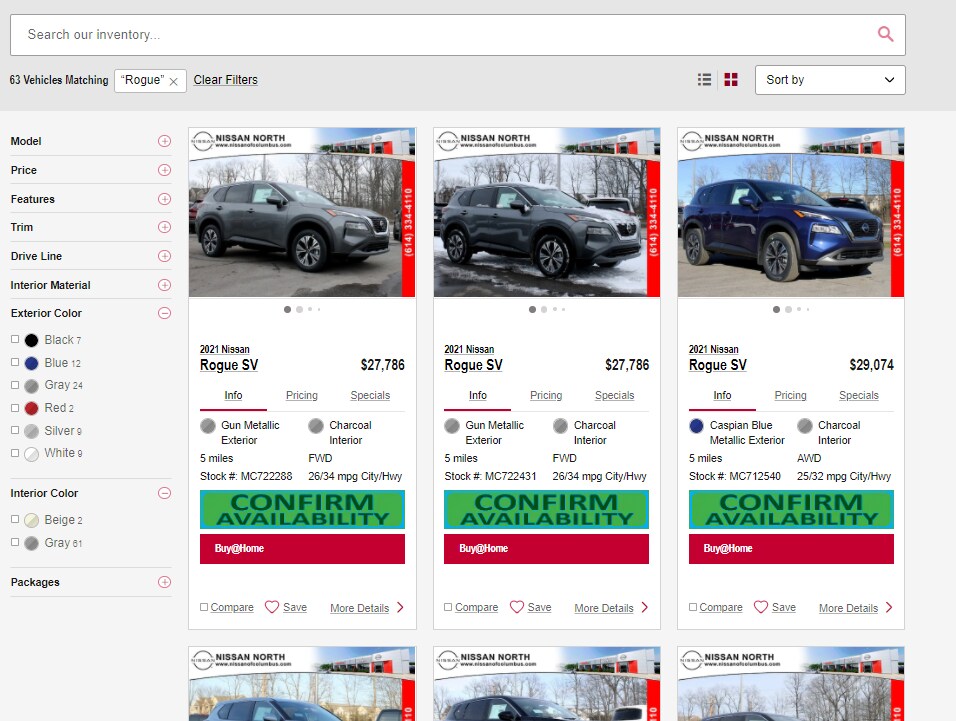Open Pricing tab on MC722431 card
The height and width of the screenshot is (721, 956).
pyautogui.click(x=546, y=395)
